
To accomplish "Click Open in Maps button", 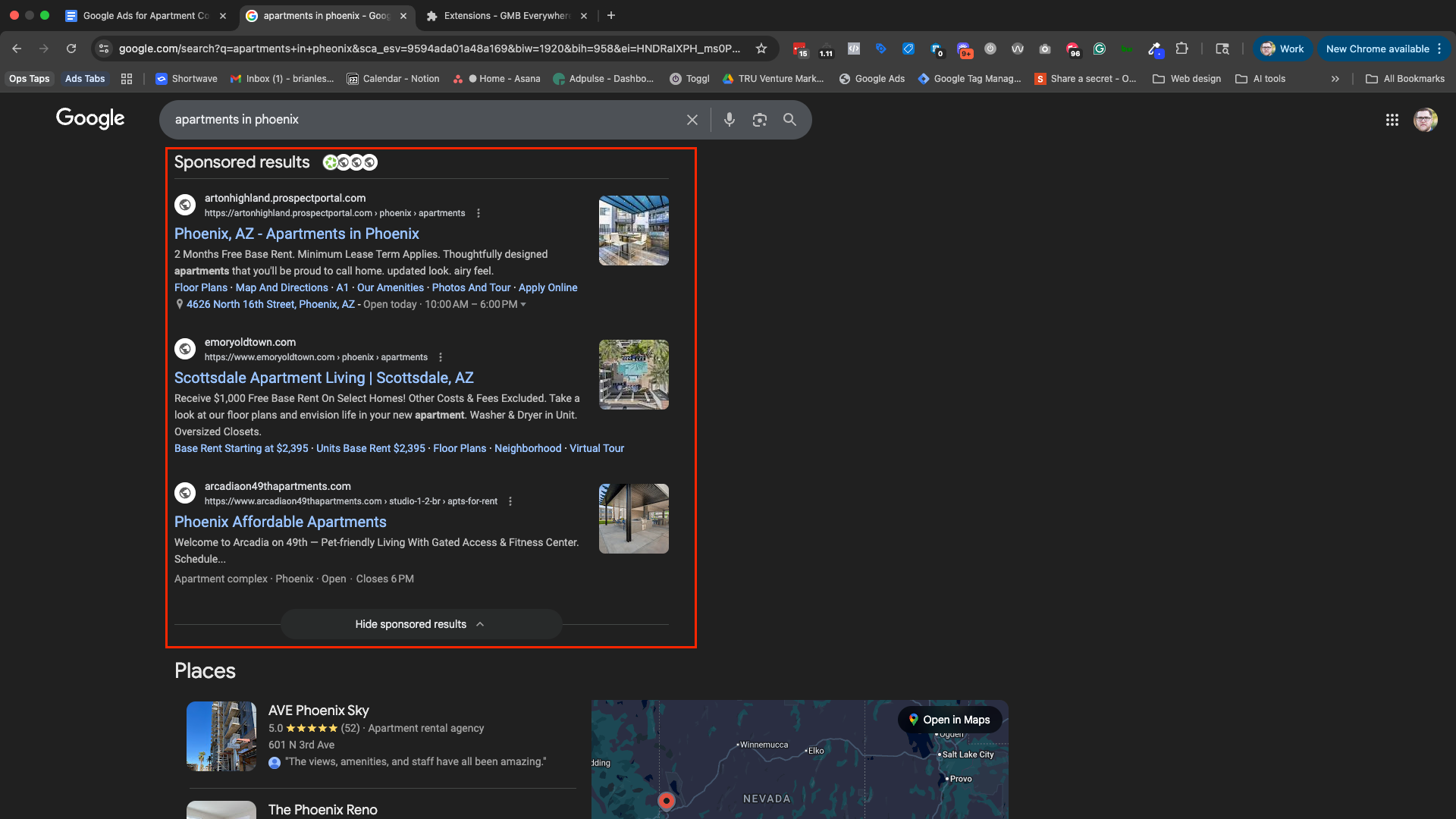I will click(x=949, y=720).
